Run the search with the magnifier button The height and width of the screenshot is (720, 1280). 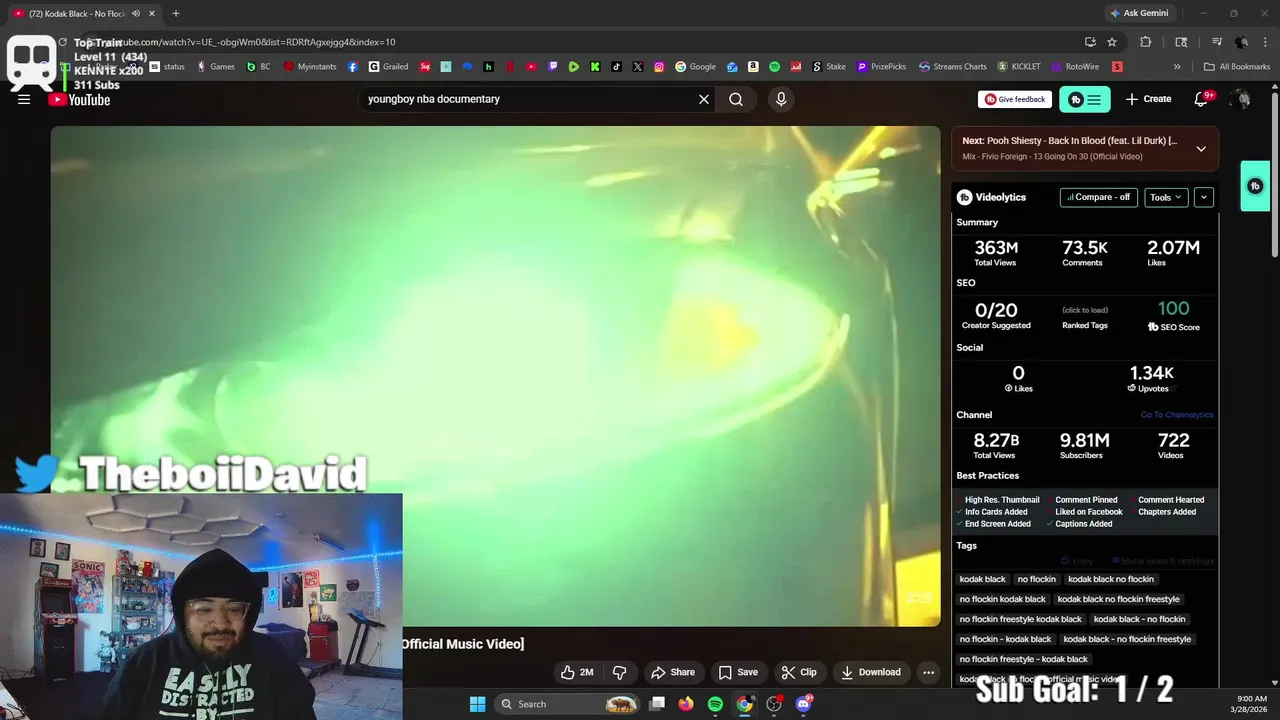click(736, 99)
